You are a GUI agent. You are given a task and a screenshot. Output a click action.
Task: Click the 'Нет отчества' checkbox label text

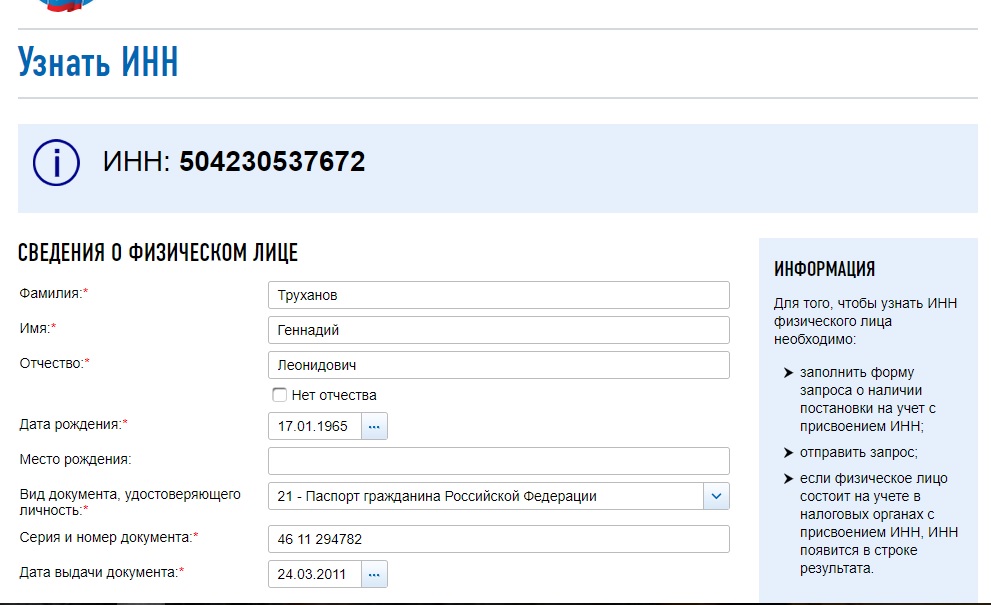pyautogui.click(x=334, y=395)
